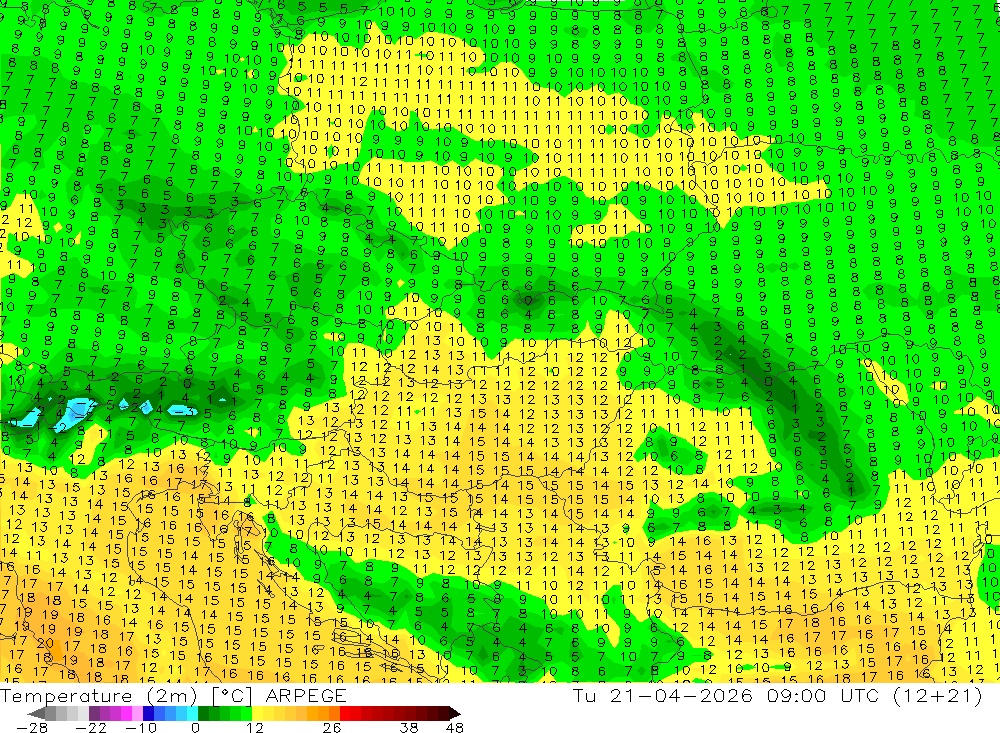
Task: Click the -10 legend label
Action: click(x=140, y=727)
